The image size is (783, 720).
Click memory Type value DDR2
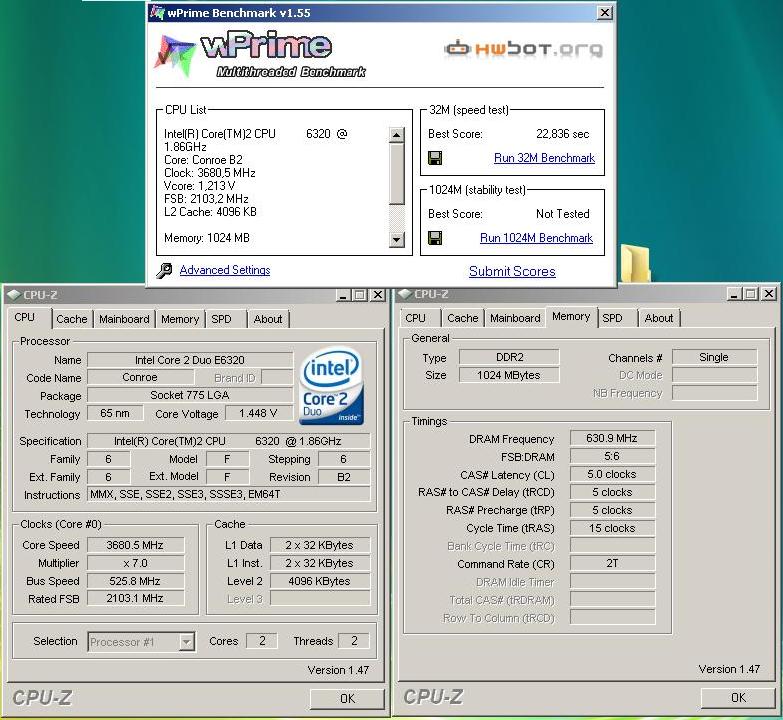click(509, 358)
